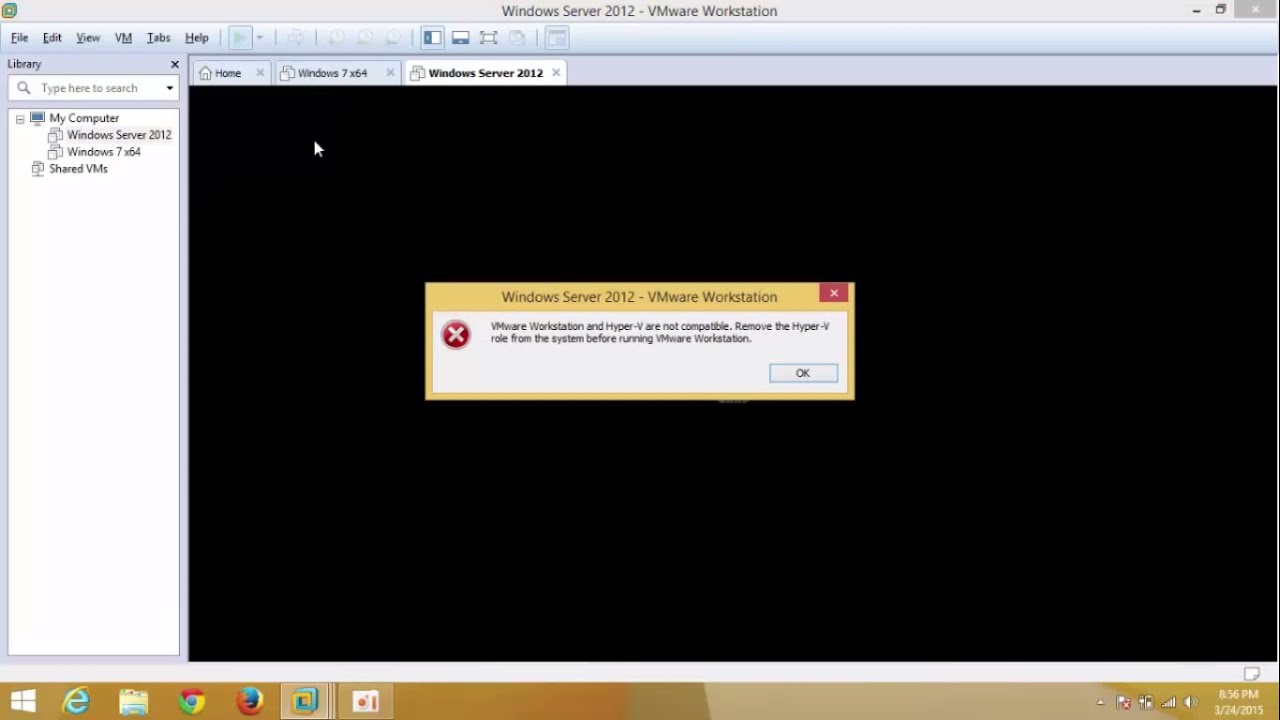Select My Computer in the Library tree
The image size is (1280, 720).
(84, 118)
